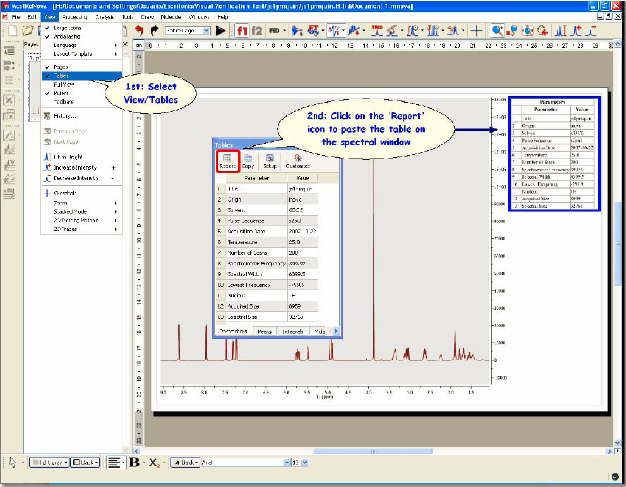Expand the Zoom submenu in View menu
Screen dimensions: 626x487
click(81, 203)
